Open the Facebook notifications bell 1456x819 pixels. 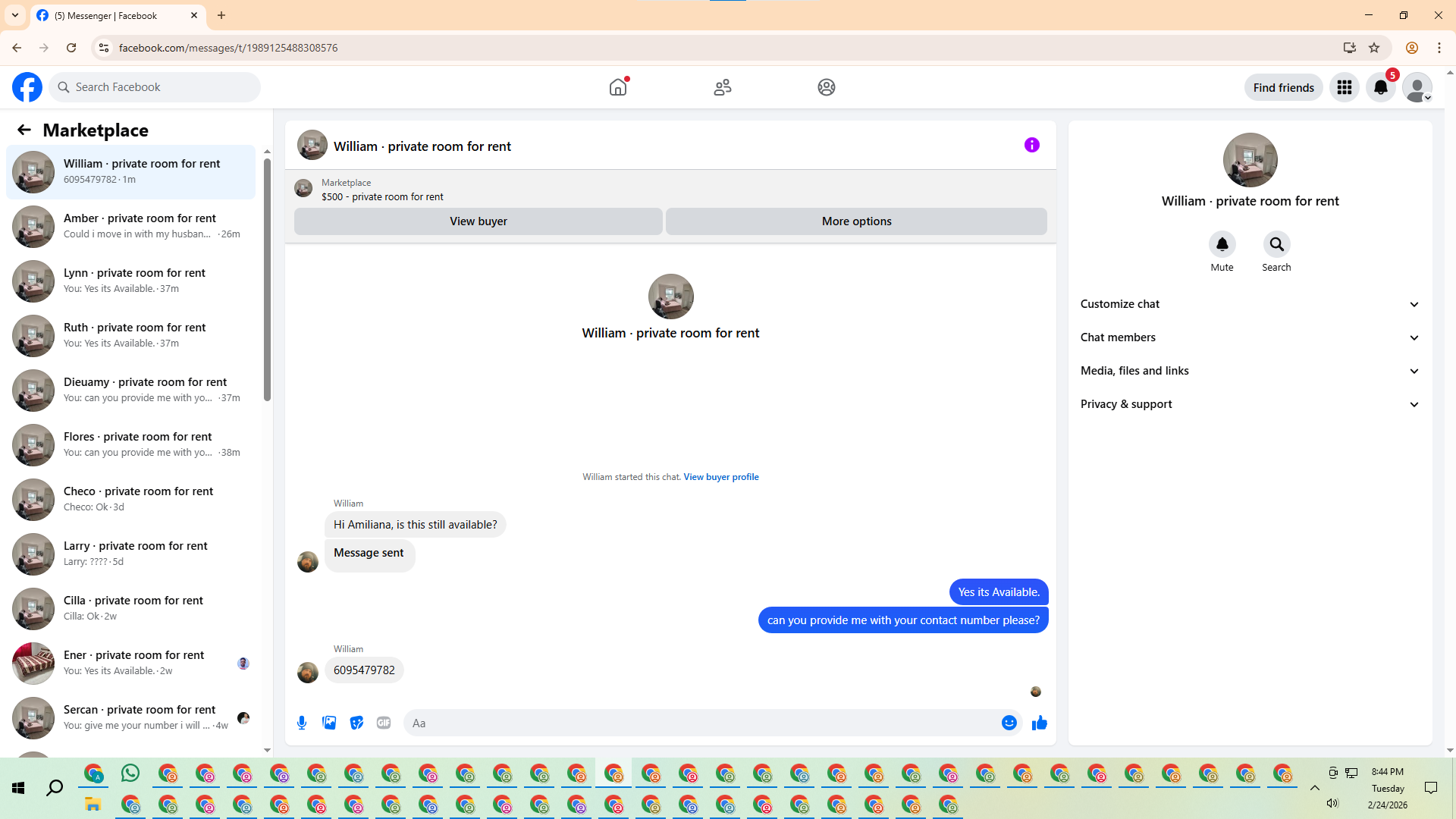click(x=1380, y=87)
